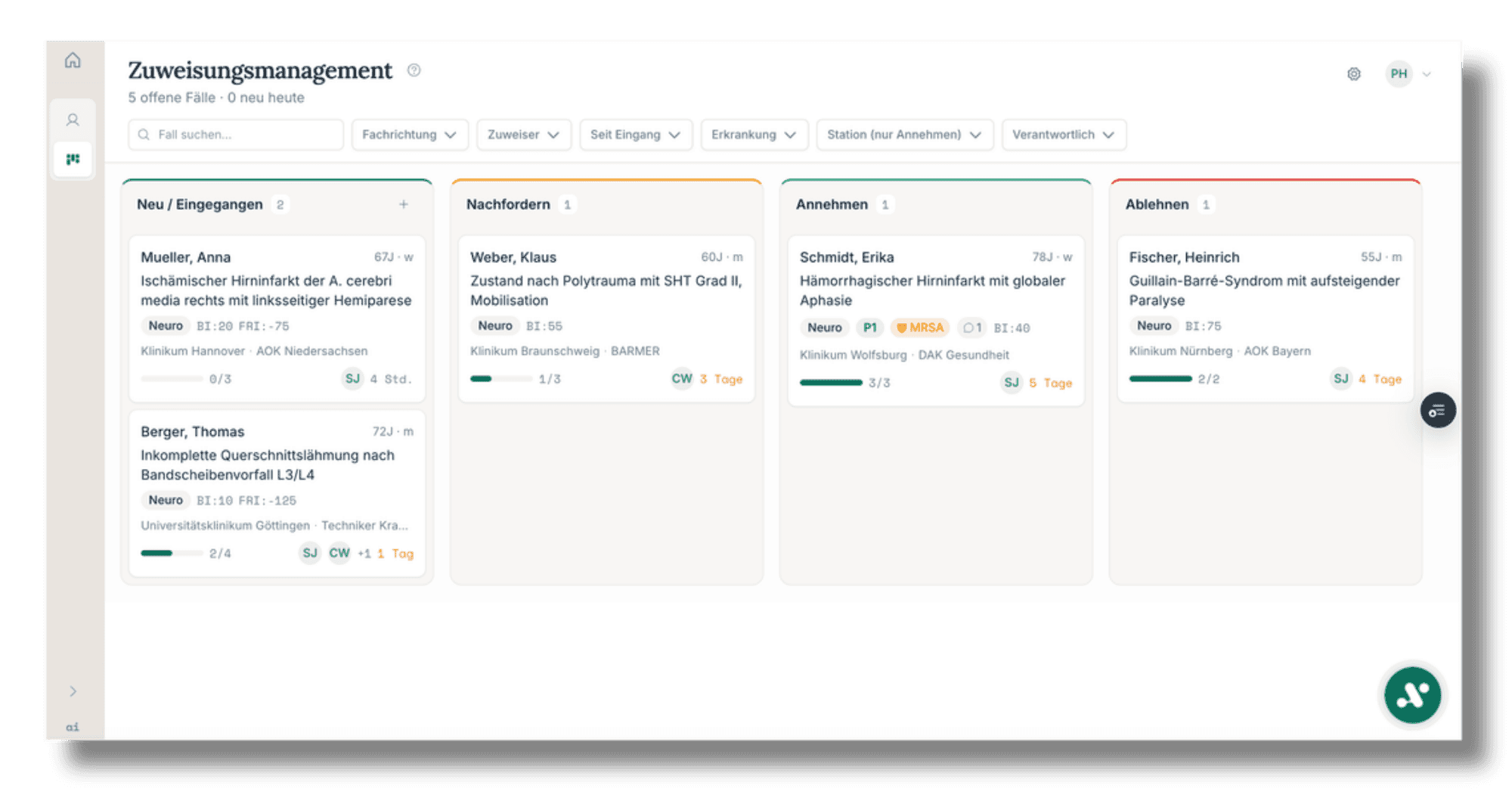
Task: Click the 3/3 progress bar on Schmidt card
Action: (x=831, y=383)
